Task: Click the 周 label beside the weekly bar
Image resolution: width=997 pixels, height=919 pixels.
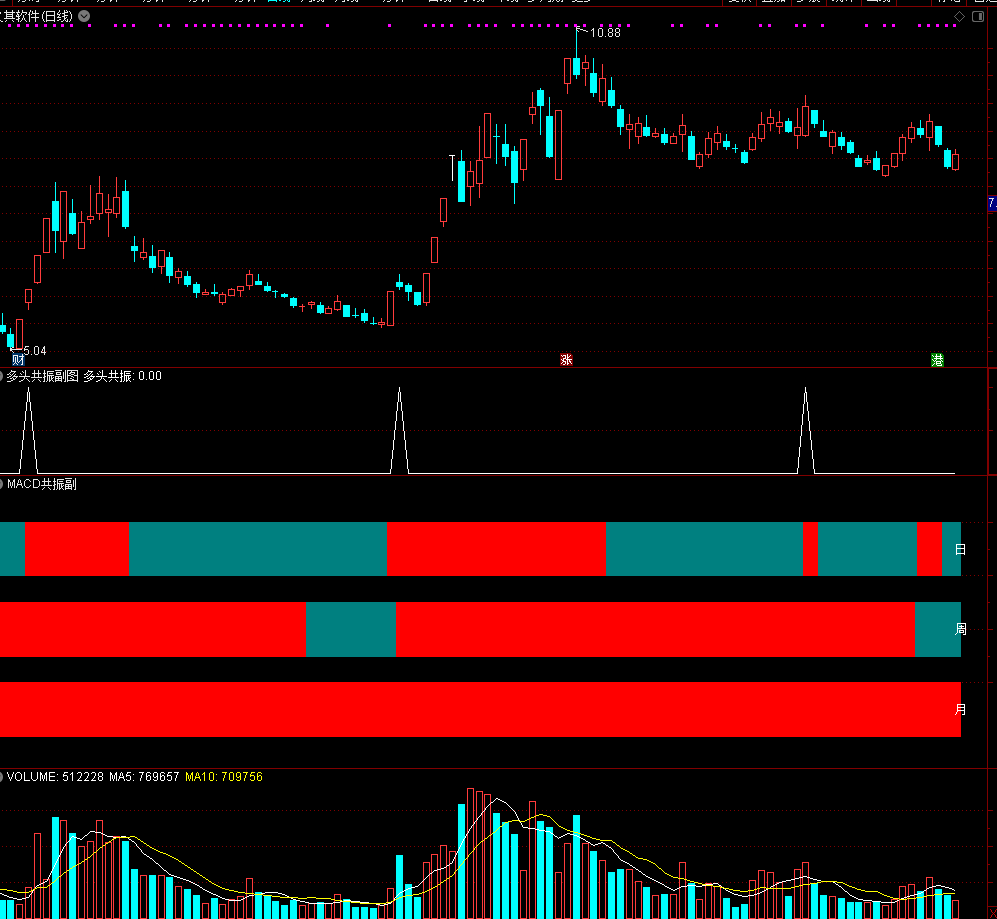Action: [961, 629]
